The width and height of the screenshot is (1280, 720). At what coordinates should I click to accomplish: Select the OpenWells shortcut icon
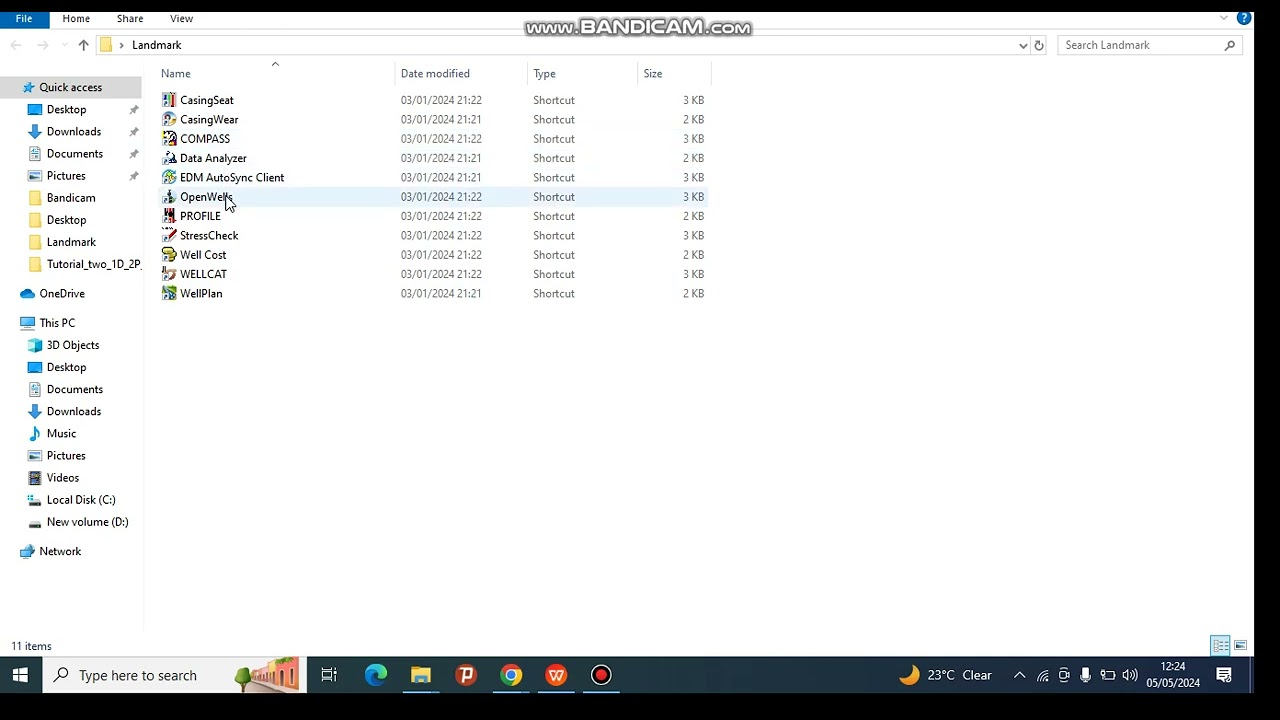pyautogui.click(x=169, y=197)
